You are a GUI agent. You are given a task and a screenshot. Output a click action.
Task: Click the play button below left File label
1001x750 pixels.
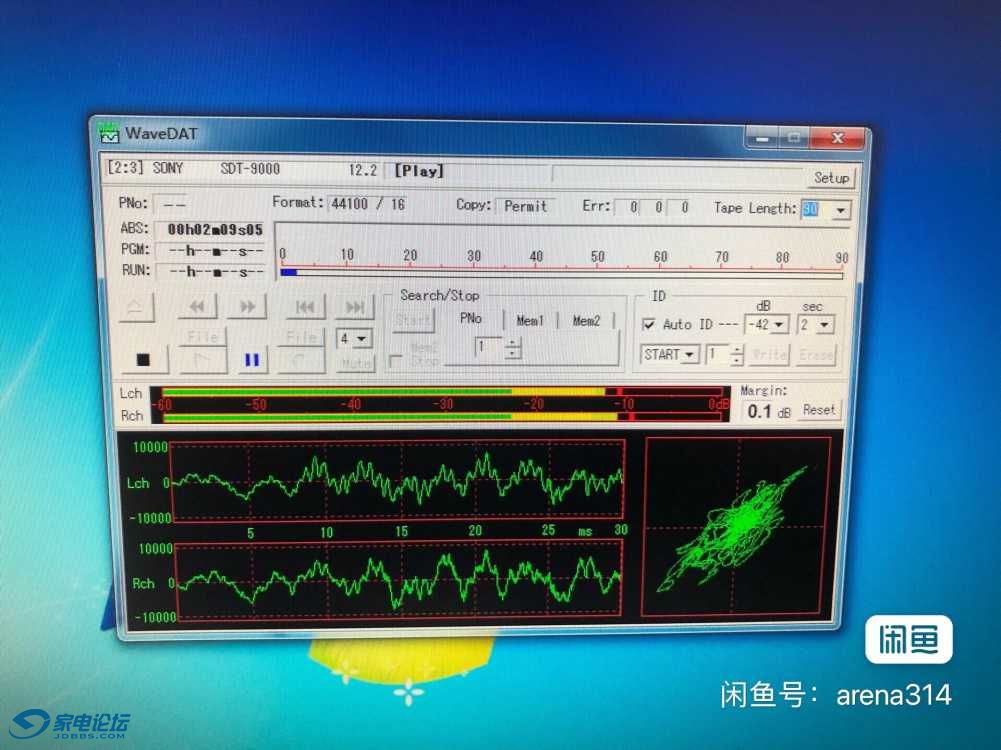(x=203, y=360)
